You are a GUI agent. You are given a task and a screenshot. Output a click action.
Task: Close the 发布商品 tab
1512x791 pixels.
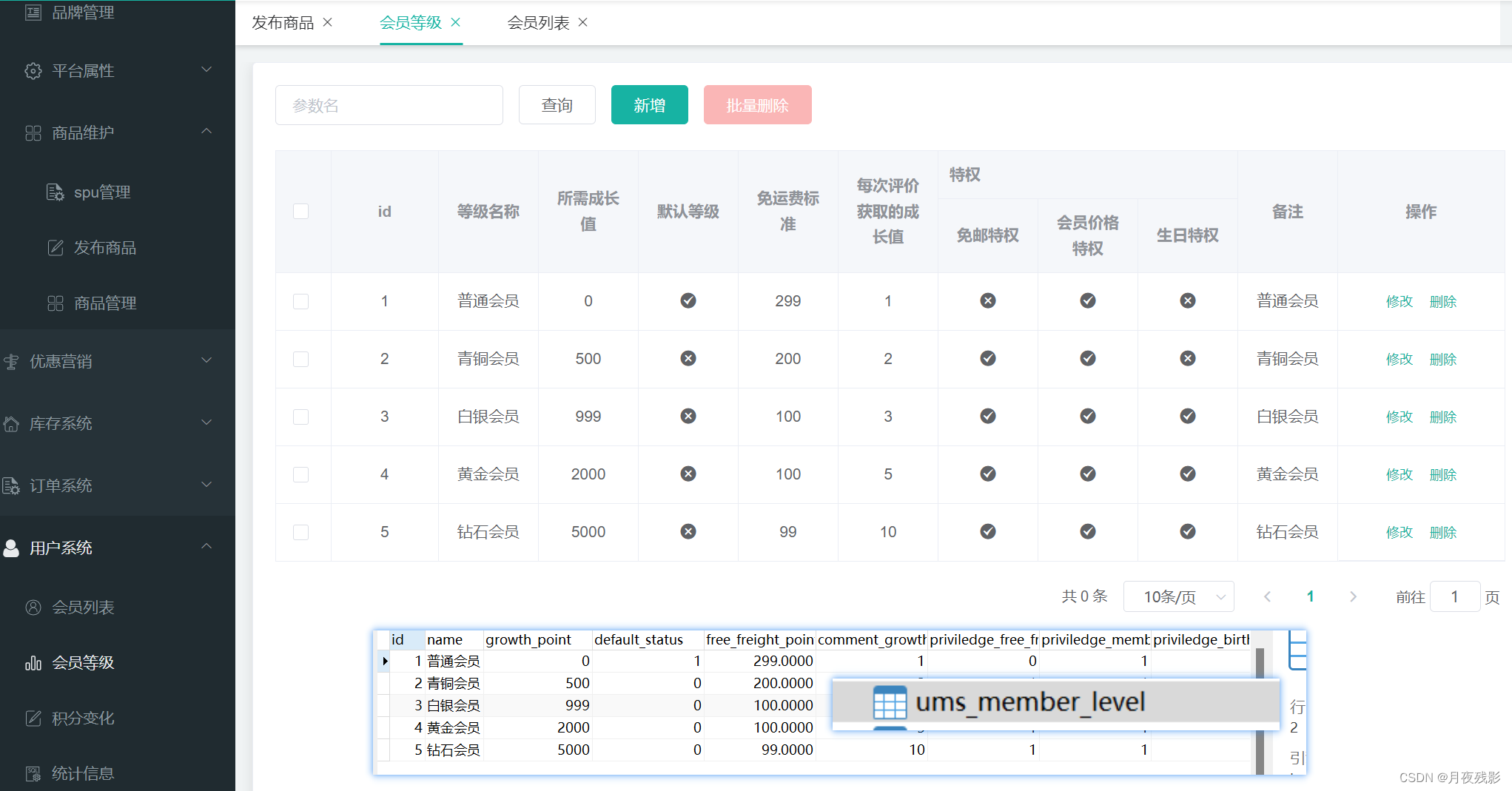[327, 22]
